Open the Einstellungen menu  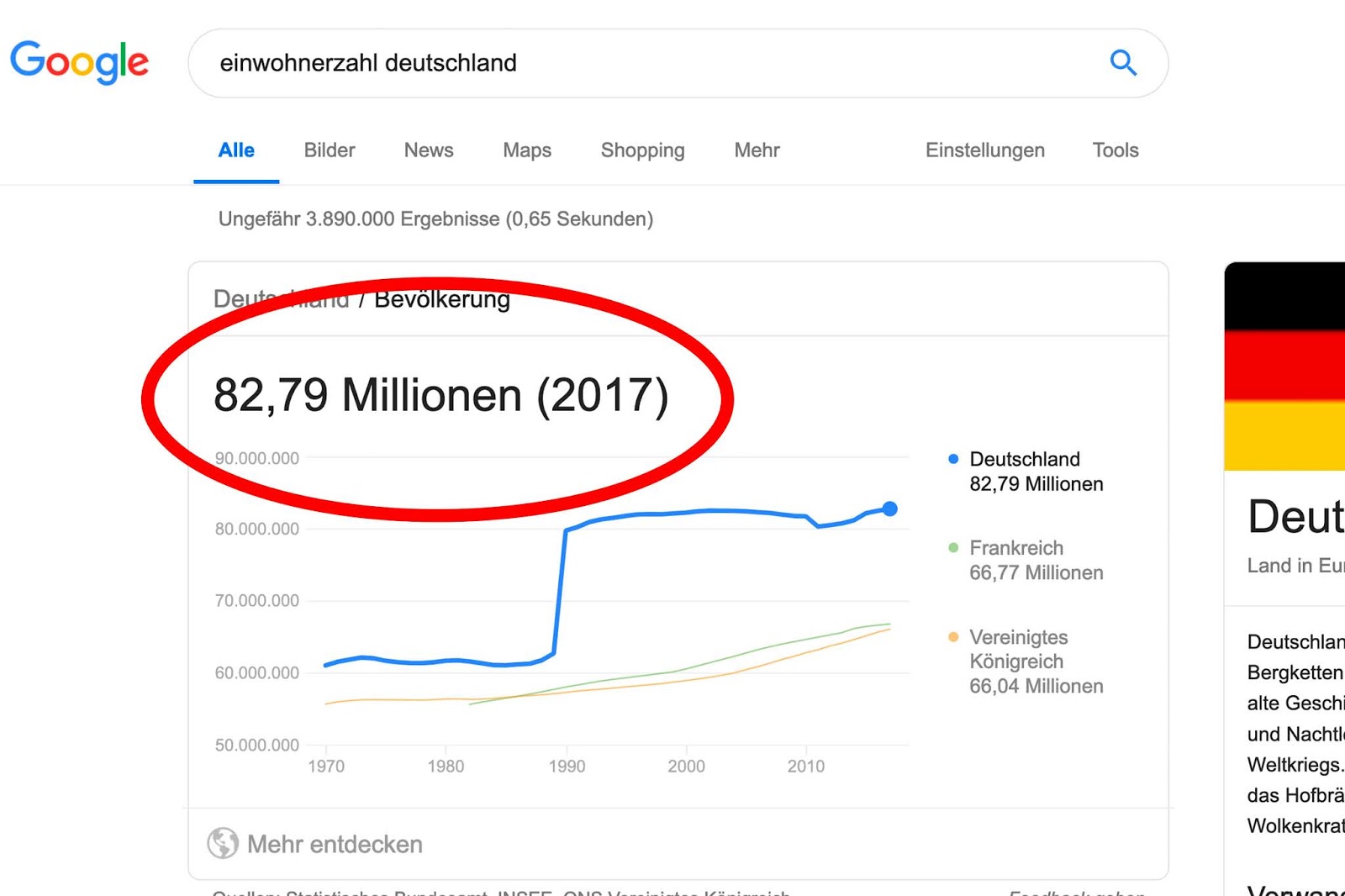pos(985,150)
